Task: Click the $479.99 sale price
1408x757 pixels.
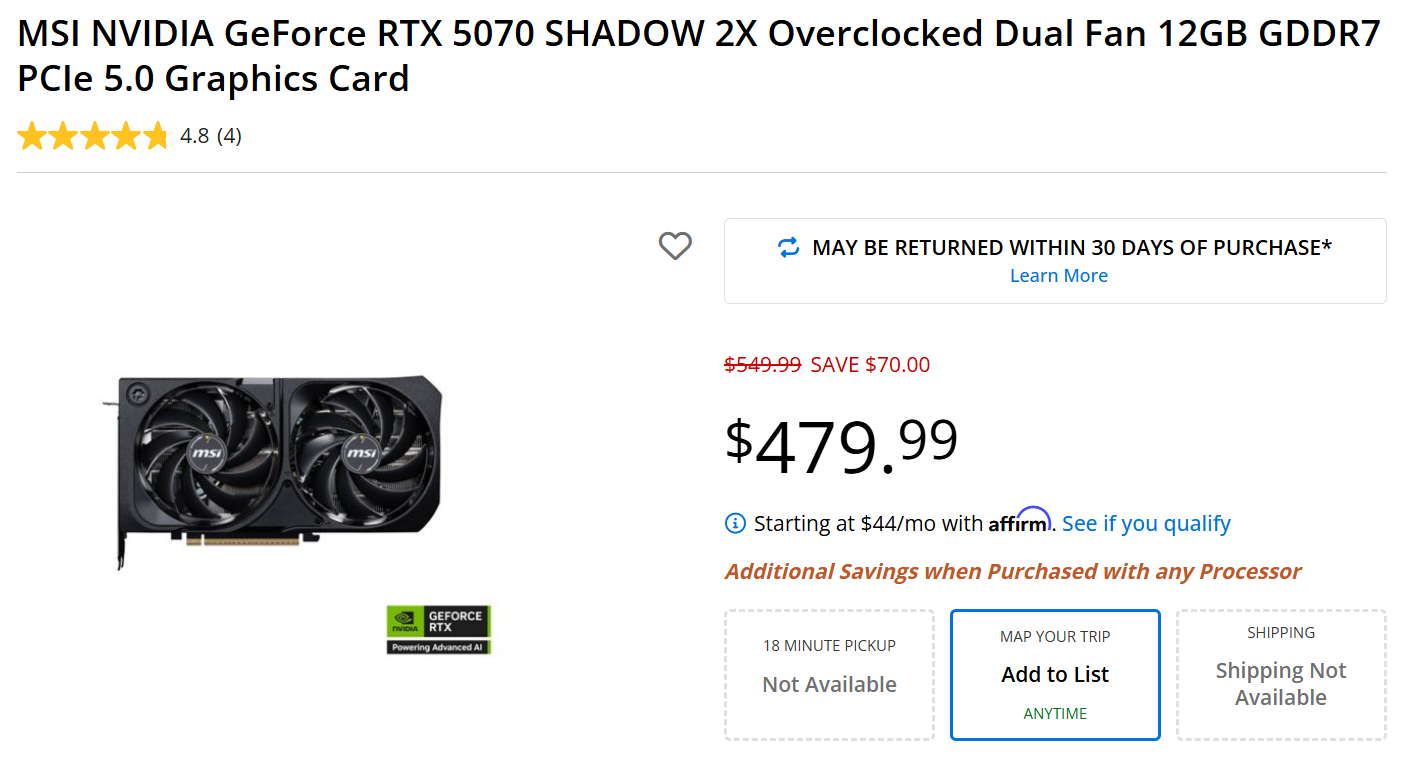Action: 841,445
